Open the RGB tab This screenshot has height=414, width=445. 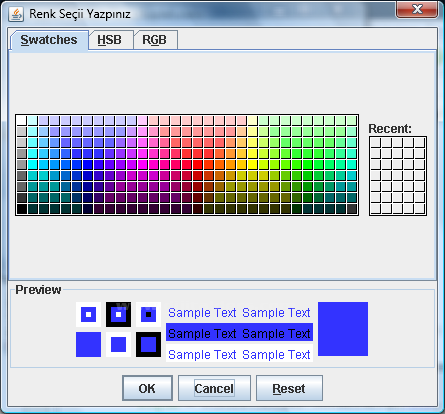[154, 40]
